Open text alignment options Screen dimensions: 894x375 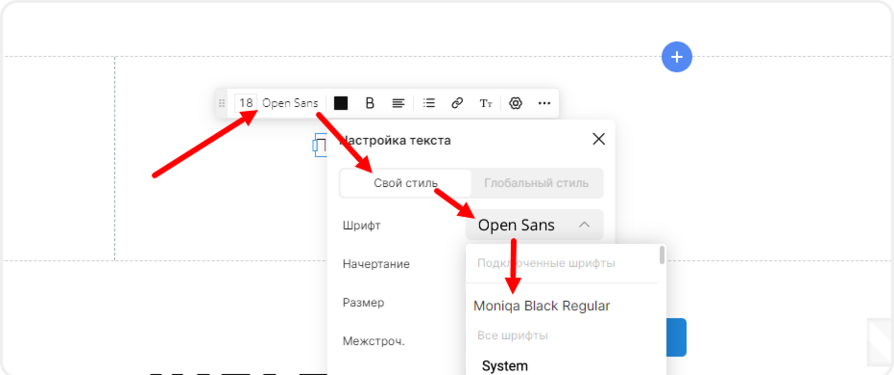click(x=399, y=103)
